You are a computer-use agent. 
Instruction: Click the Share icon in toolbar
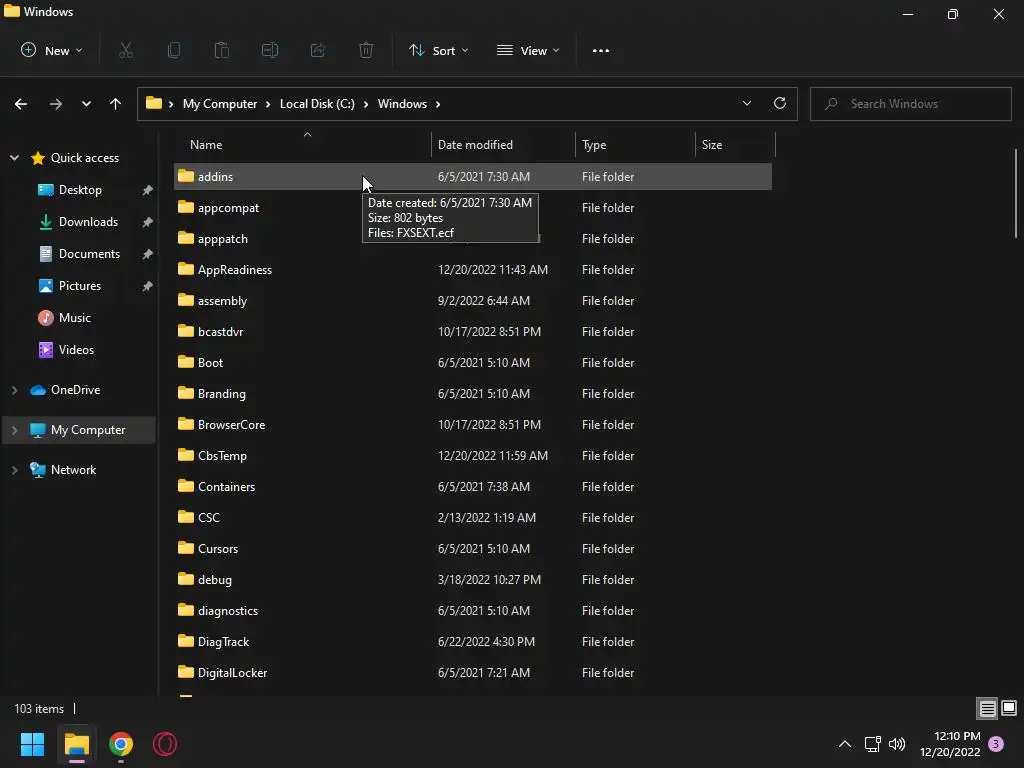(x=318, y=50)
